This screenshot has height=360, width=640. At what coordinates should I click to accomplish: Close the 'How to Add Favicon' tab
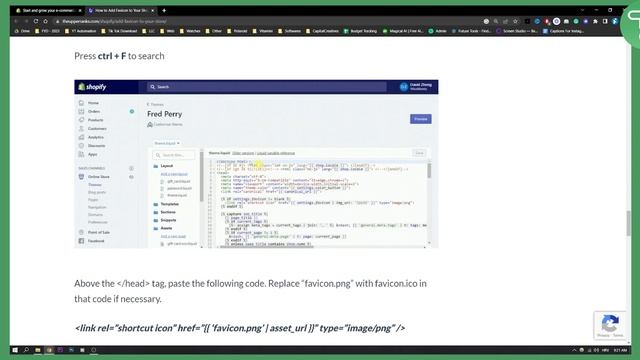[153, 10]
